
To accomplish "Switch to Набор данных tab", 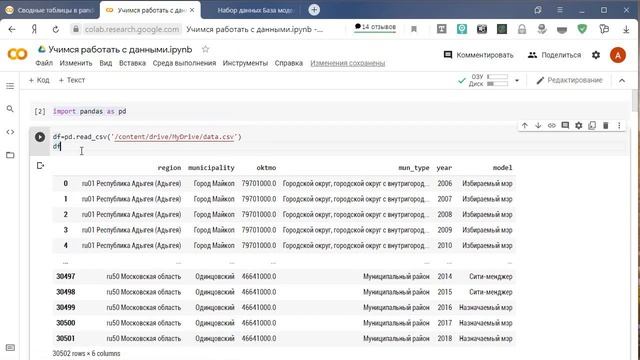I will 254,10.
